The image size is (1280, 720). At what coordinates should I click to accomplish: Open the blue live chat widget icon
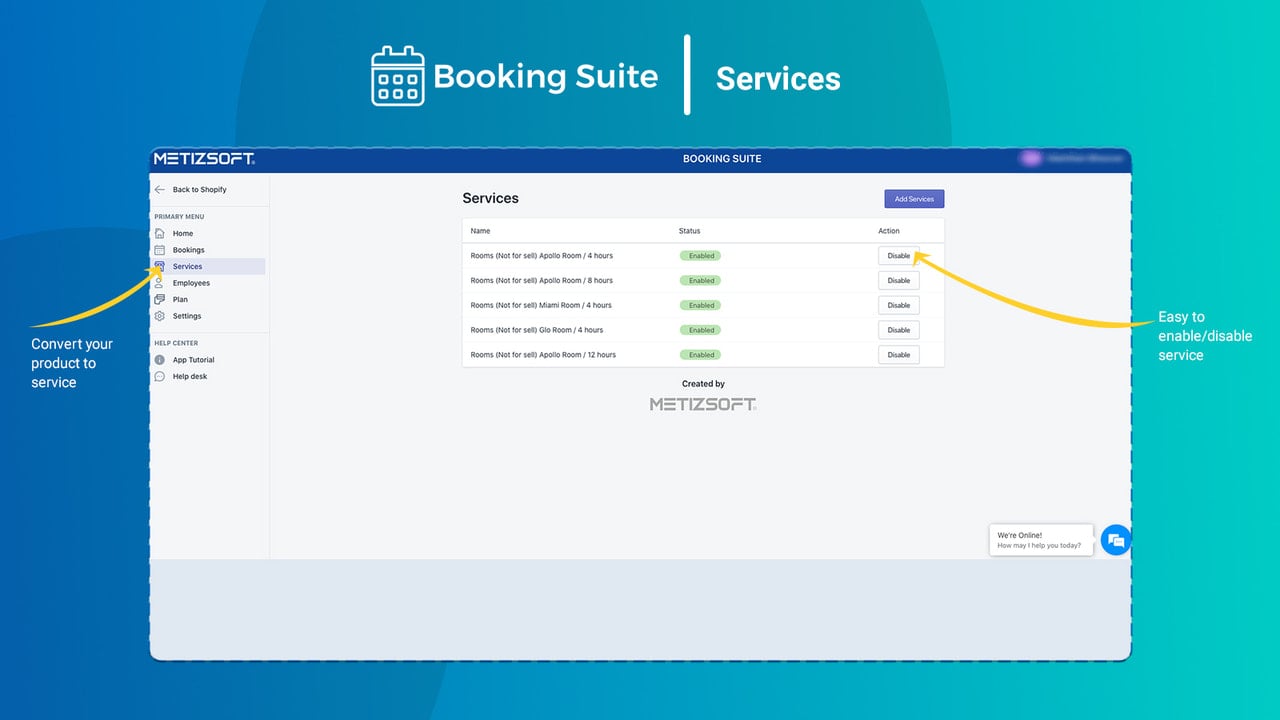click(1115, 540)
